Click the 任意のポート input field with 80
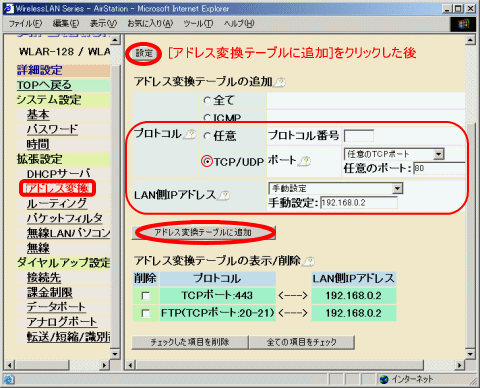 (439, 168)
